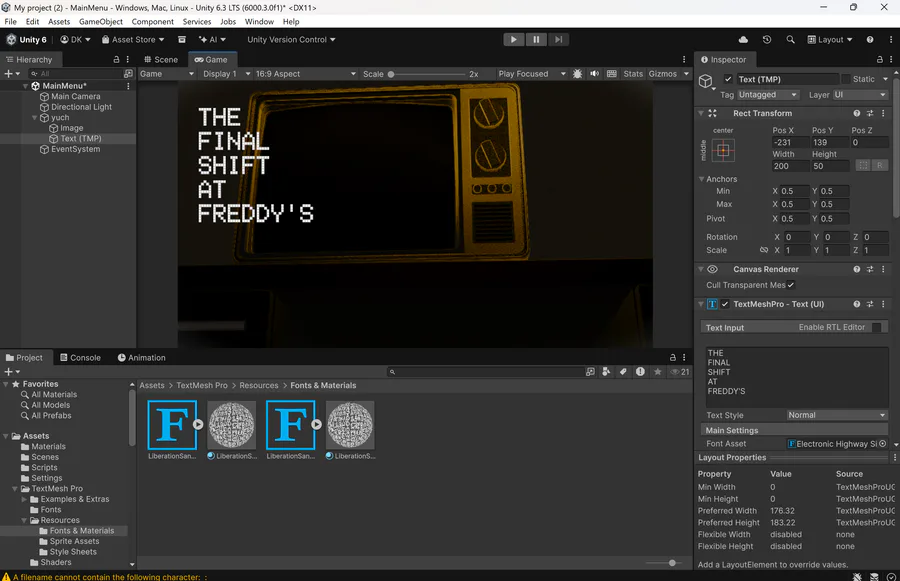Open the Package Manager box icon
Viewport: 900px width, 581px height.
tap(182, 40)
